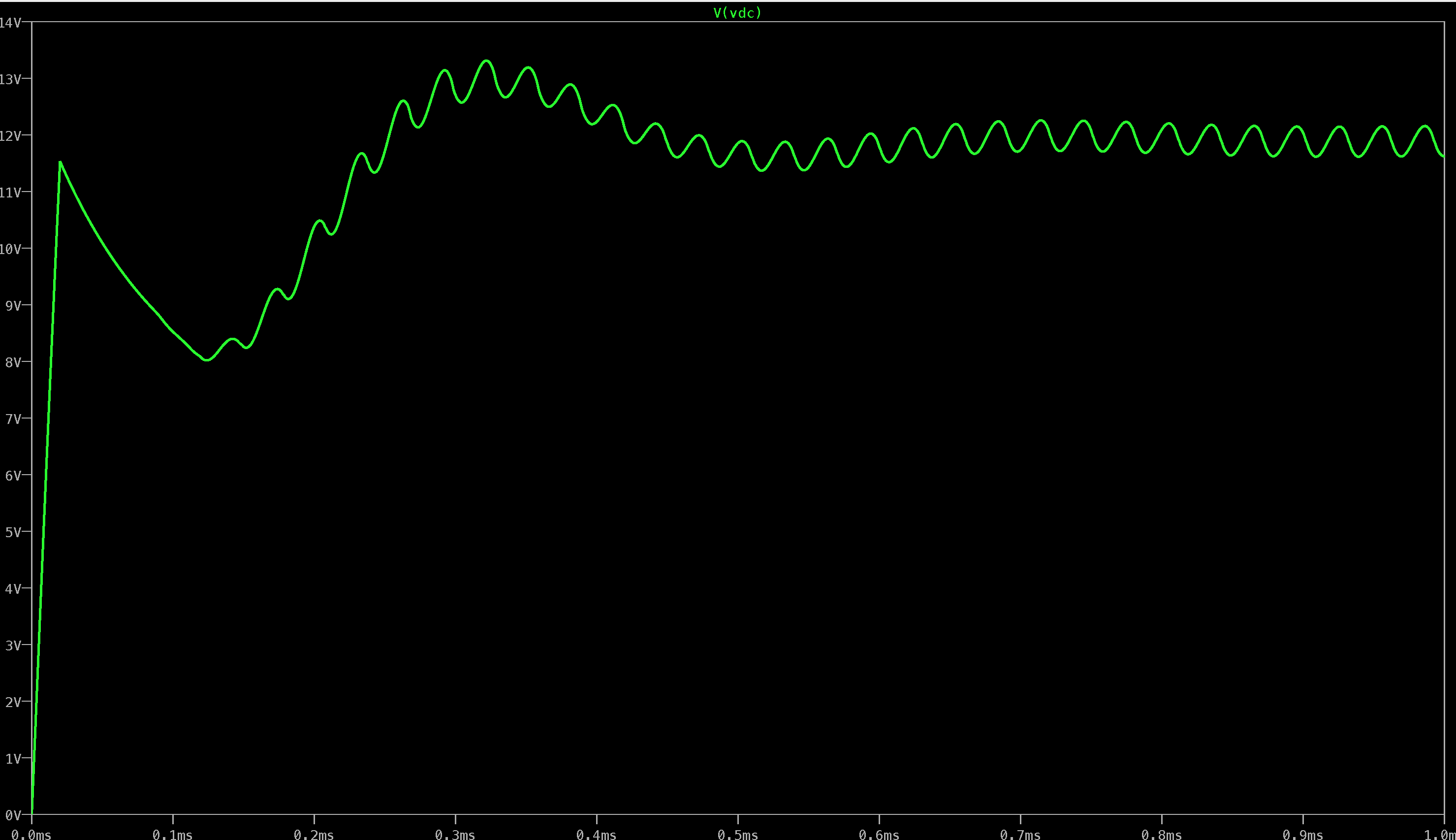Viewport: 1456px width, 840px height.
Task: Click the 14V vertical axis label
Action: click(x=10, y=23)
